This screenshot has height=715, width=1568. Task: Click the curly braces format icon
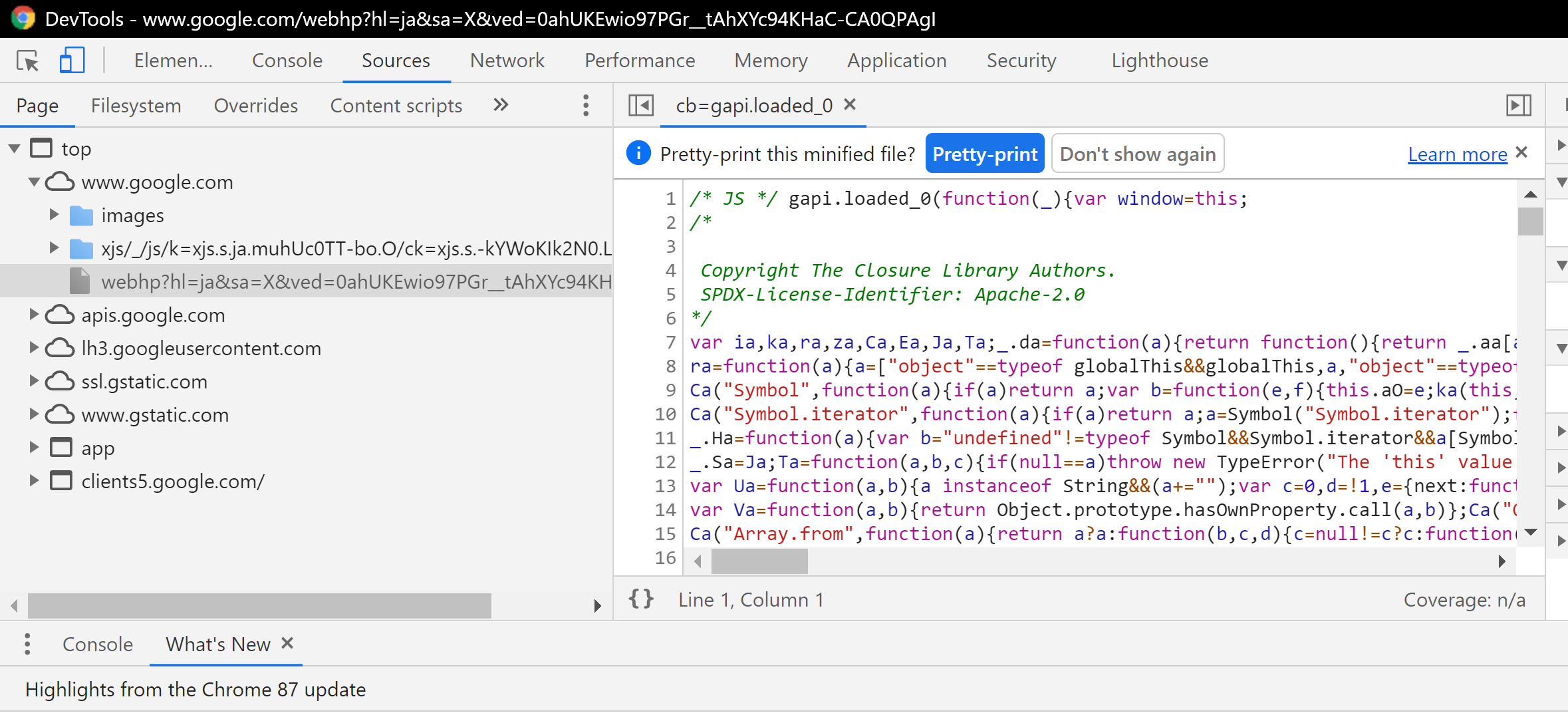click(641, 599)
